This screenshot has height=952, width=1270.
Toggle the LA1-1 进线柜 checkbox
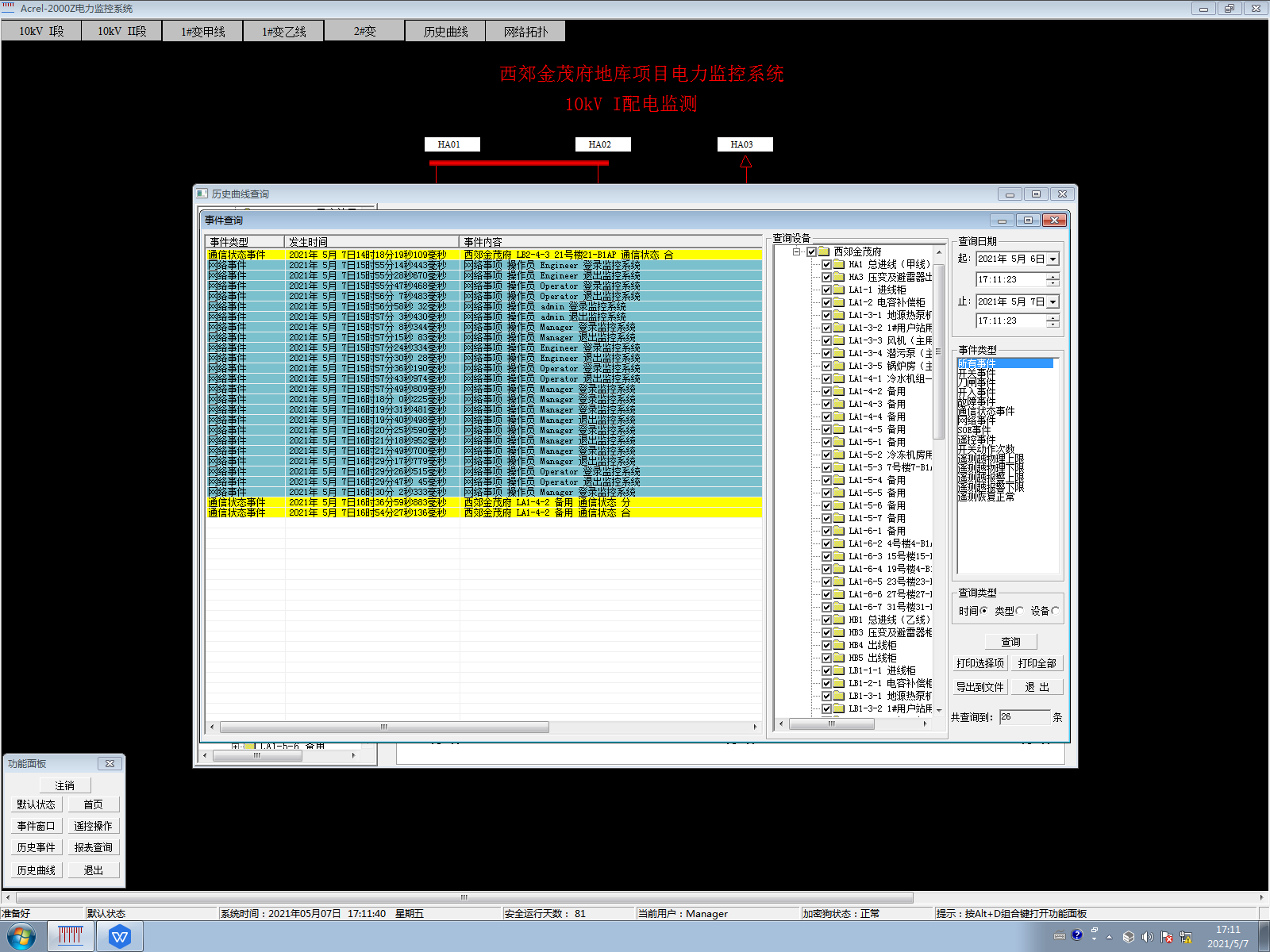click(x=826, y=290)
